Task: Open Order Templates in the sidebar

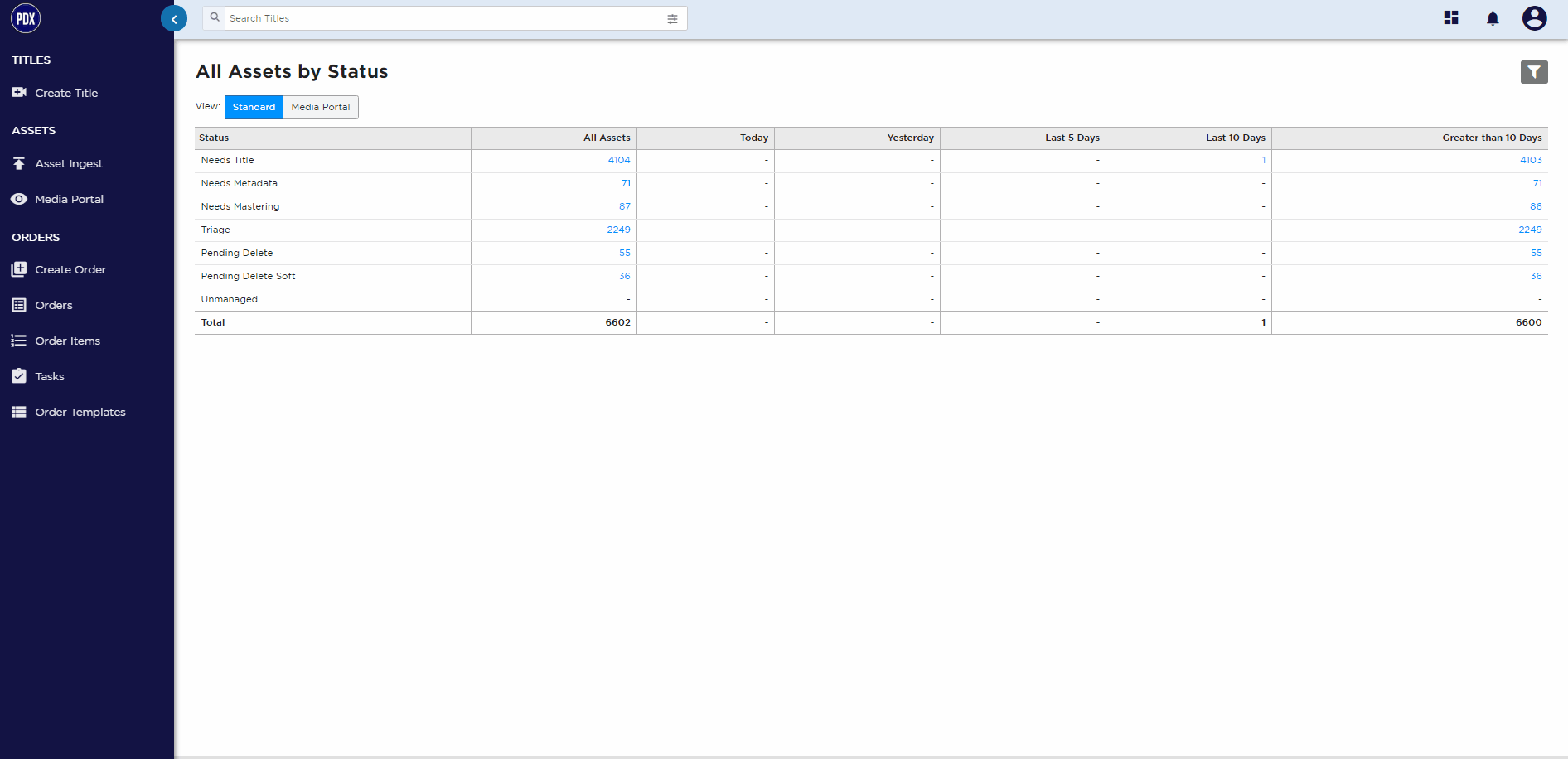Action: tap(80, 412)
